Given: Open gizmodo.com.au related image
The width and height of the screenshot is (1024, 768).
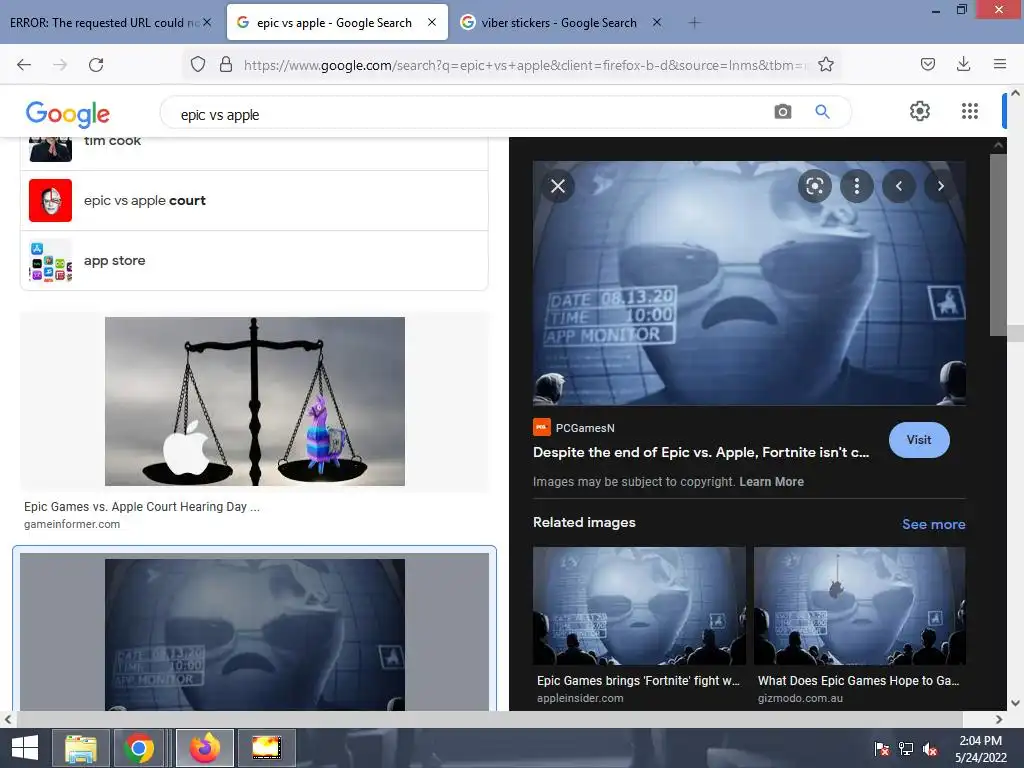Looking at the screenshot, I should point(859,605).
